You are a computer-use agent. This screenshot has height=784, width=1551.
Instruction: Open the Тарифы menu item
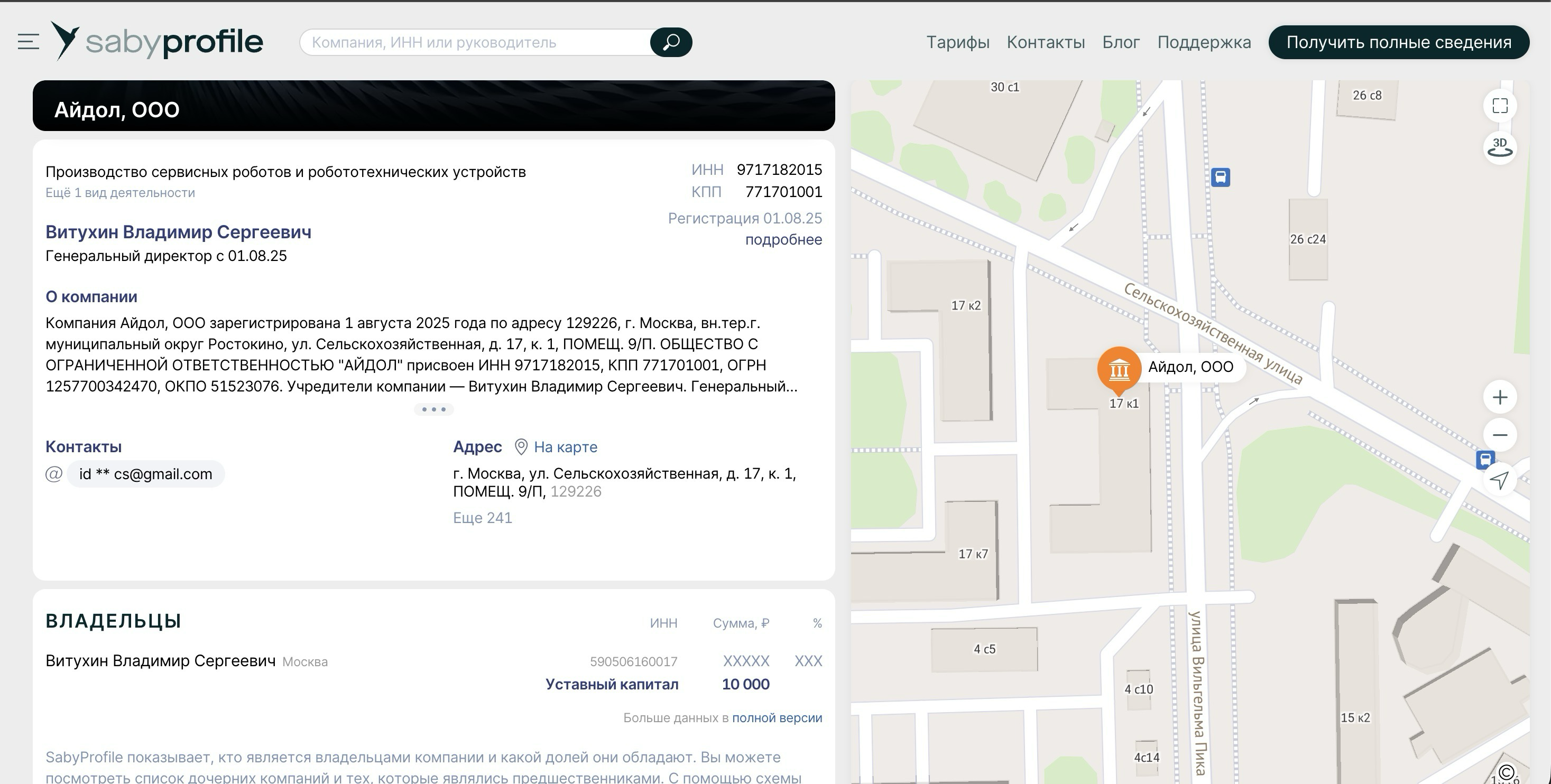click(957, 42)
